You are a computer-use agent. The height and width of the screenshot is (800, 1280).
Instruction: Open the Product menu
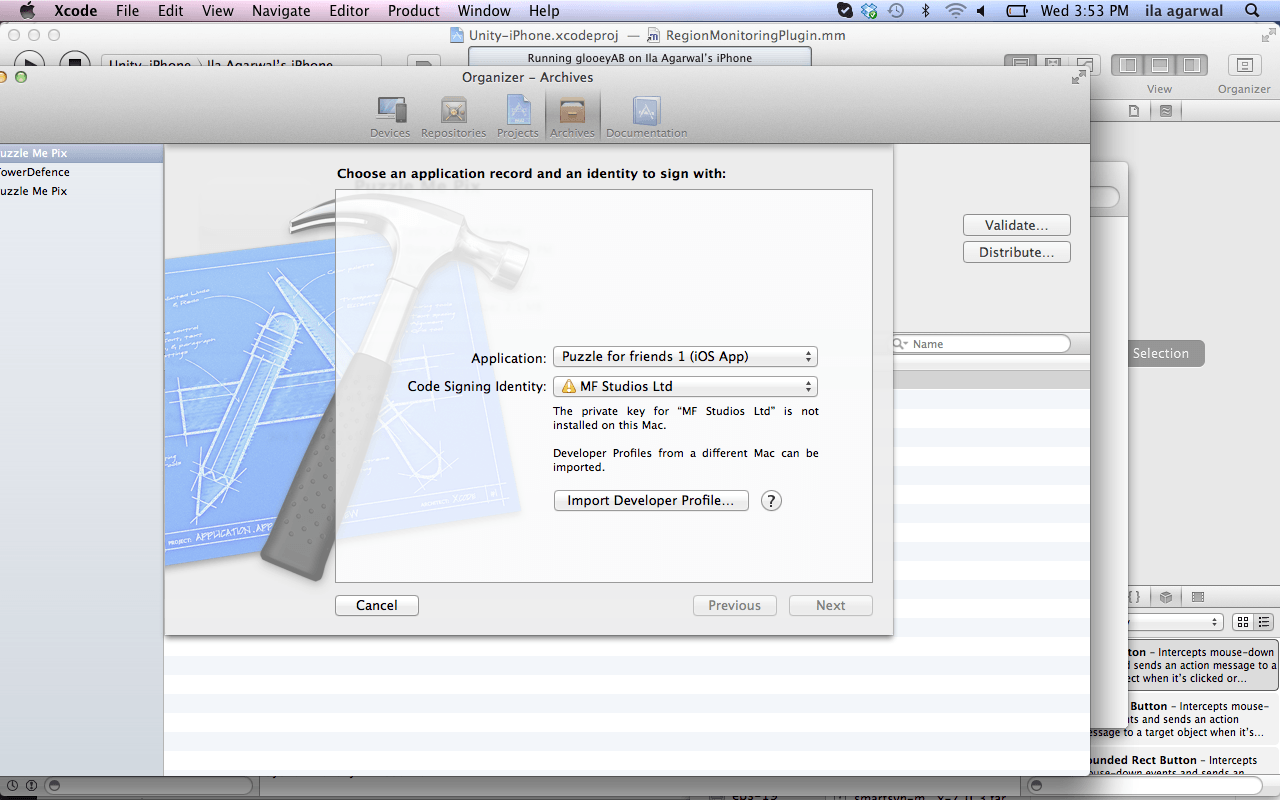(414, 11)
